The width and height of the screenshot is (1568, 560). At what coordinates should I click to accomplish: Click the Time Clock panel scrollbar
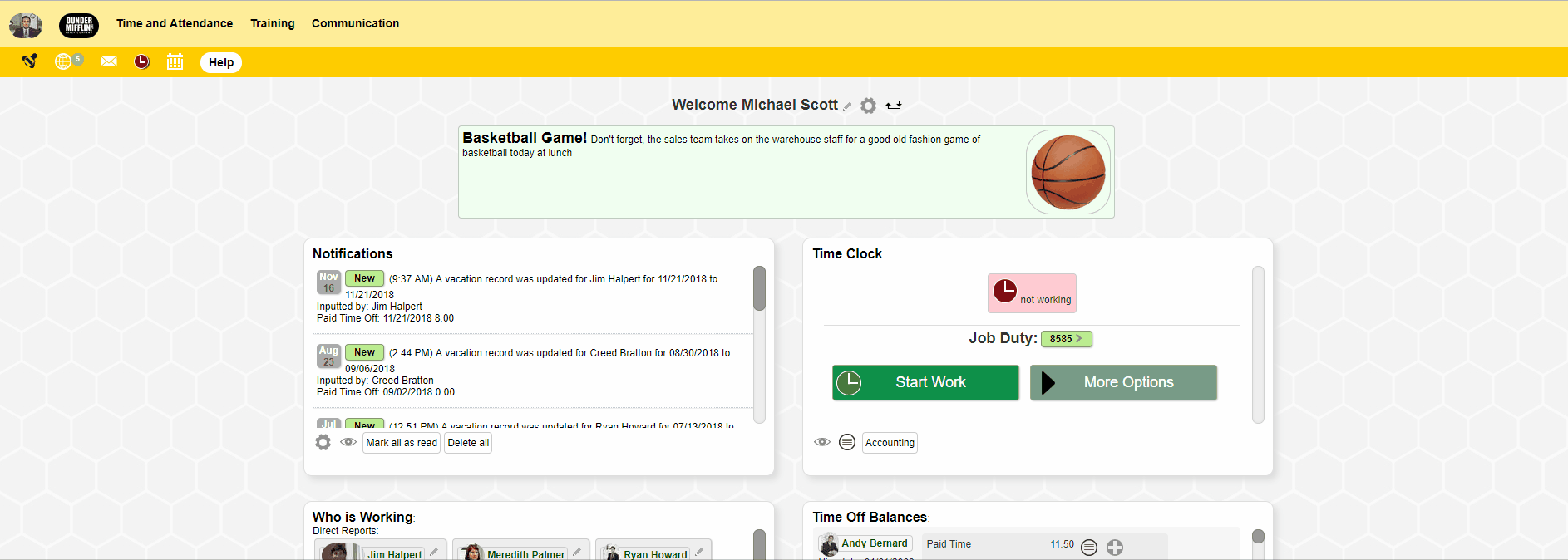click(x=1258, y=344)
